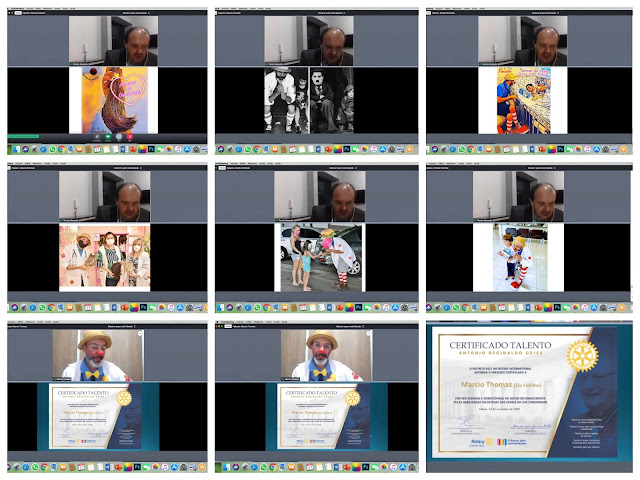Screen dimensions: 640x480
Task: Open Photoshop in the dock below the masked nurses photo
Action: pos(144,307)
